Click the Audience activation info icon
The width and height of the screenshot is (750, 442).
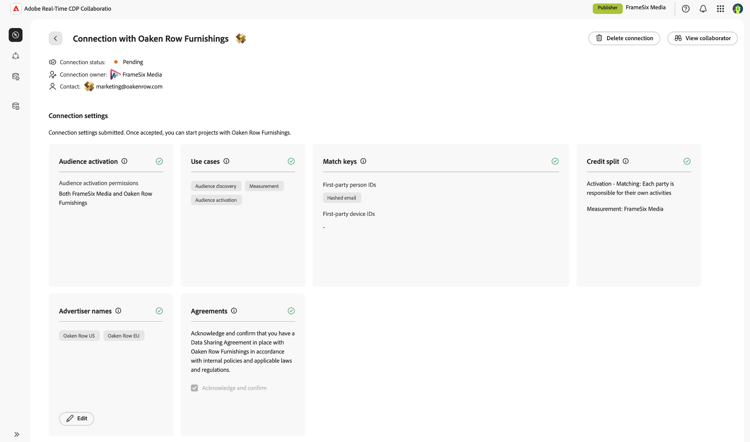[124, 161]
